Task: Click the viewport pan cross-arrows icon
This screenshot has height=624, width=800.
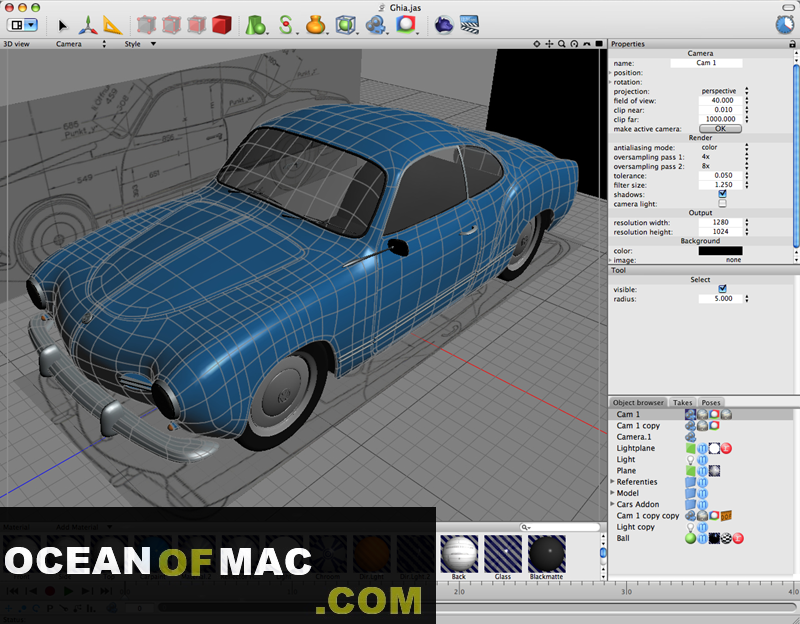Action: 549,44
